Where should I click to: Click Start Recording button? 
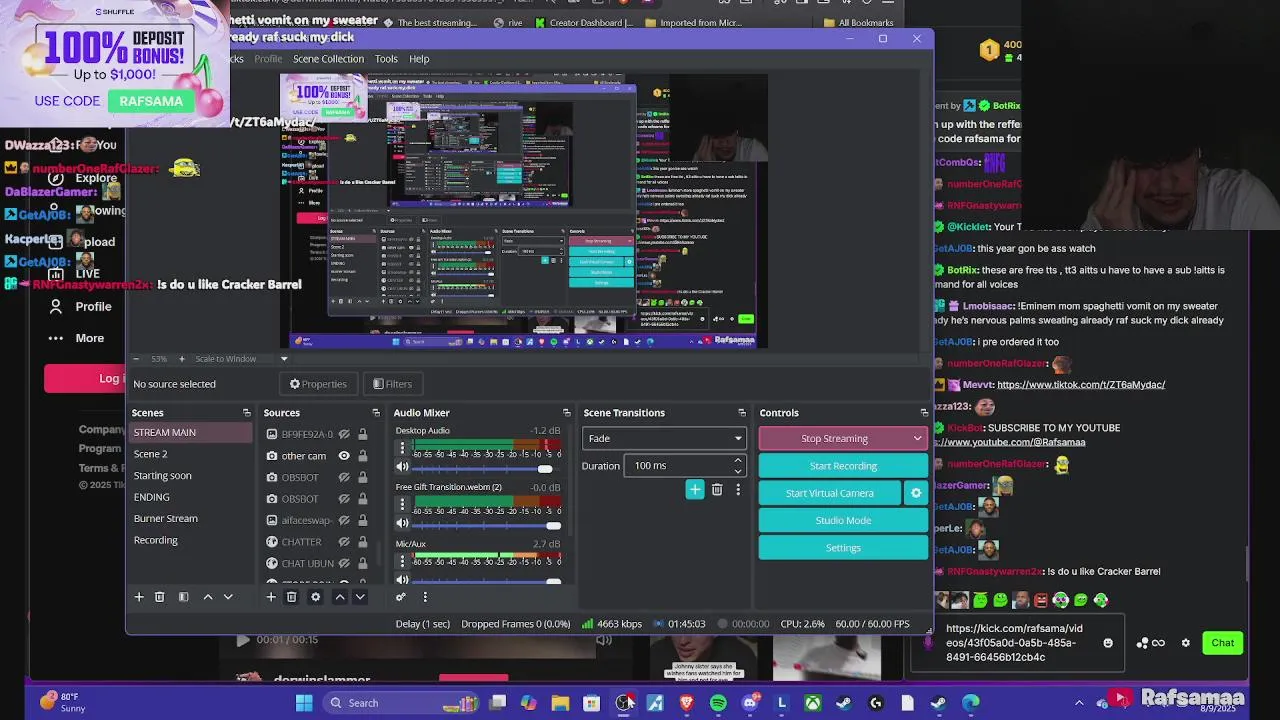coord(843,466)
